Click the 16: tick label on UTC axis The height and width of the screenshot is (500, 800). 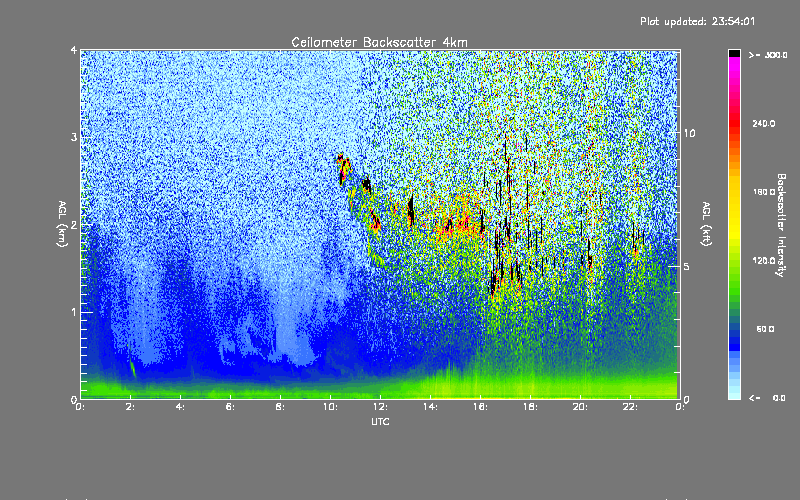pos(481,407)
